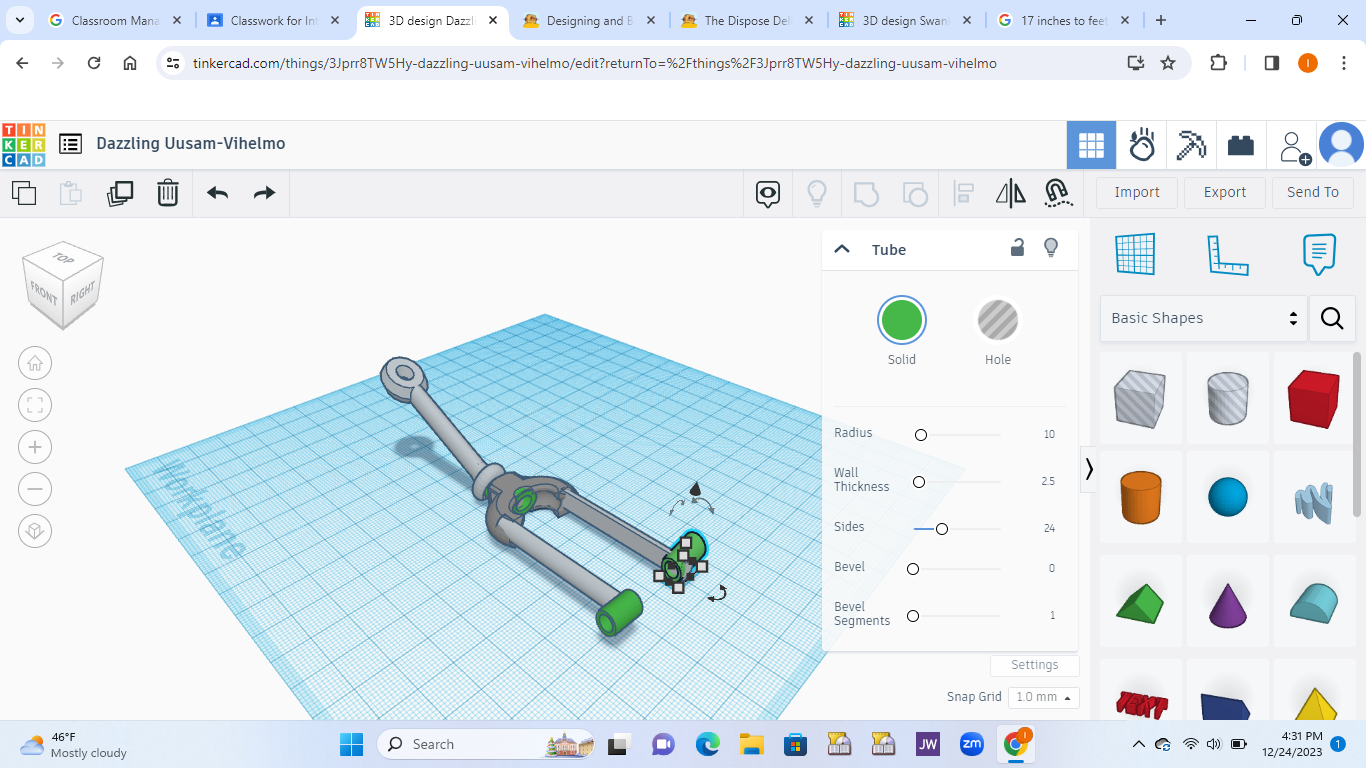Click the Copy tool icon
The width and height of the screenshot is (1366, 768).
pos(24,193)
